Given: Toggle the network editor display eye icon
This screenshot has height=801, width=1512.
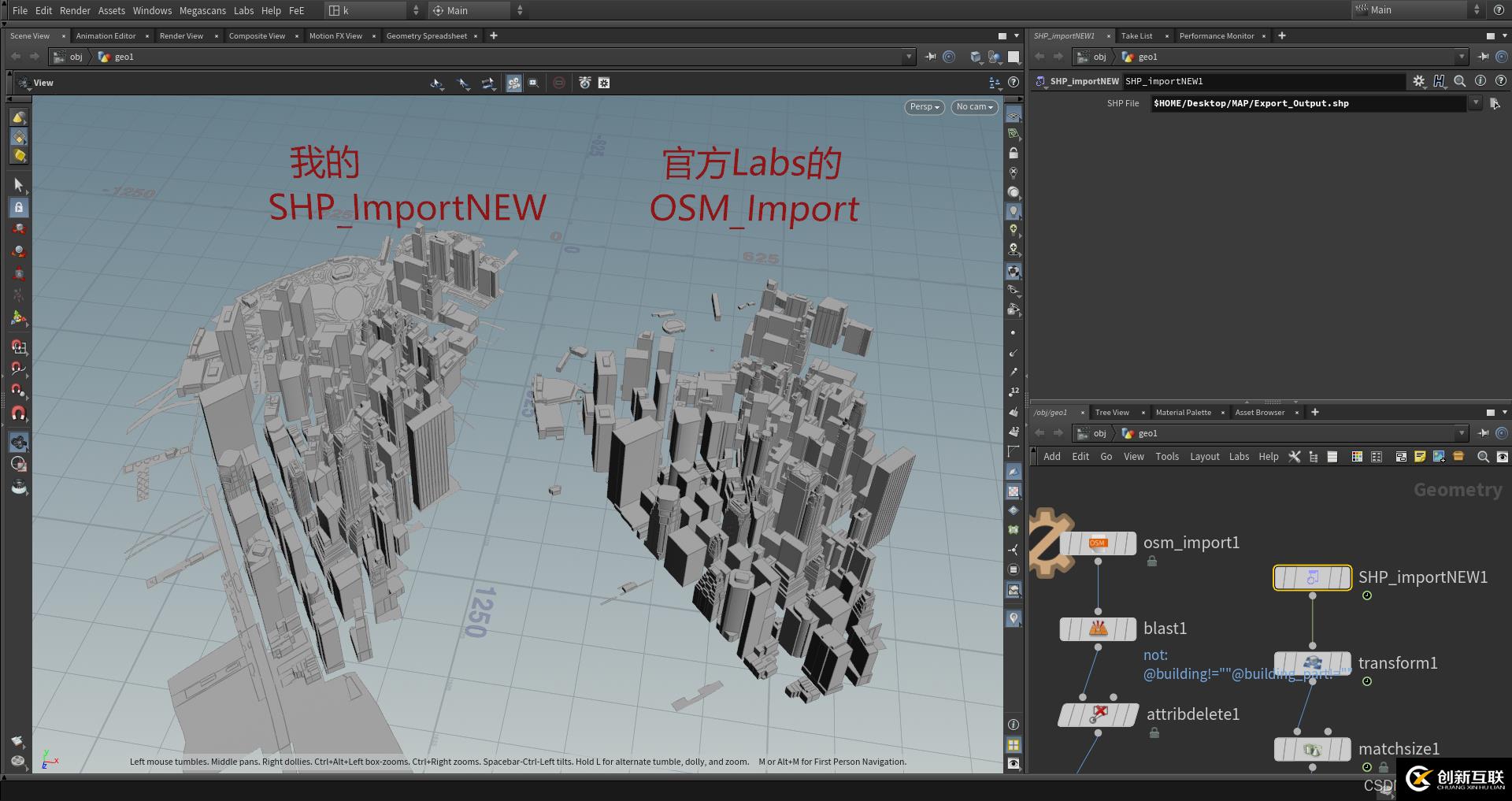Looking at the screenshot, I should tap(1502, 457).
